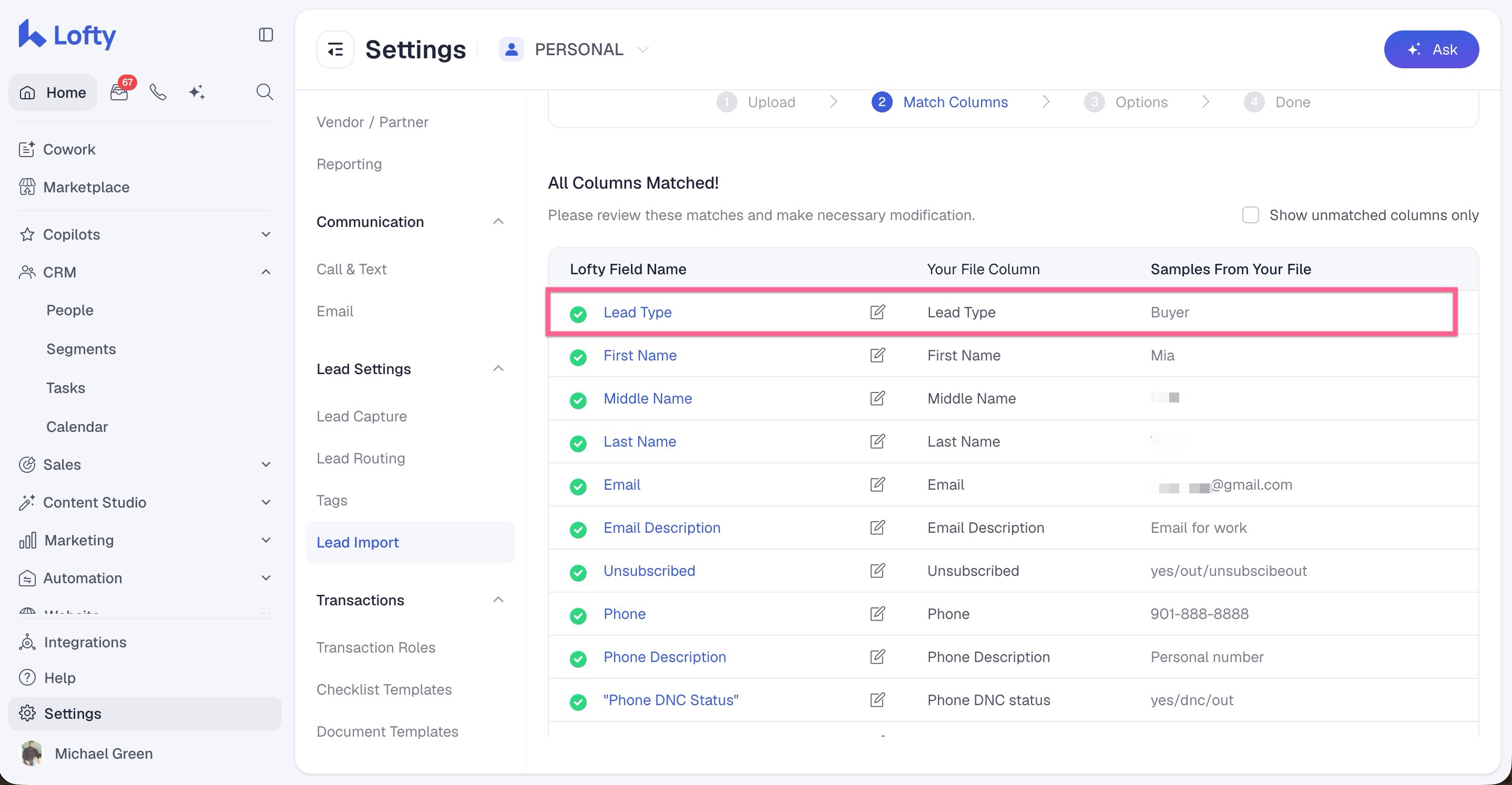Enable Show unmatched columns only checkbox

[1250, 215]
